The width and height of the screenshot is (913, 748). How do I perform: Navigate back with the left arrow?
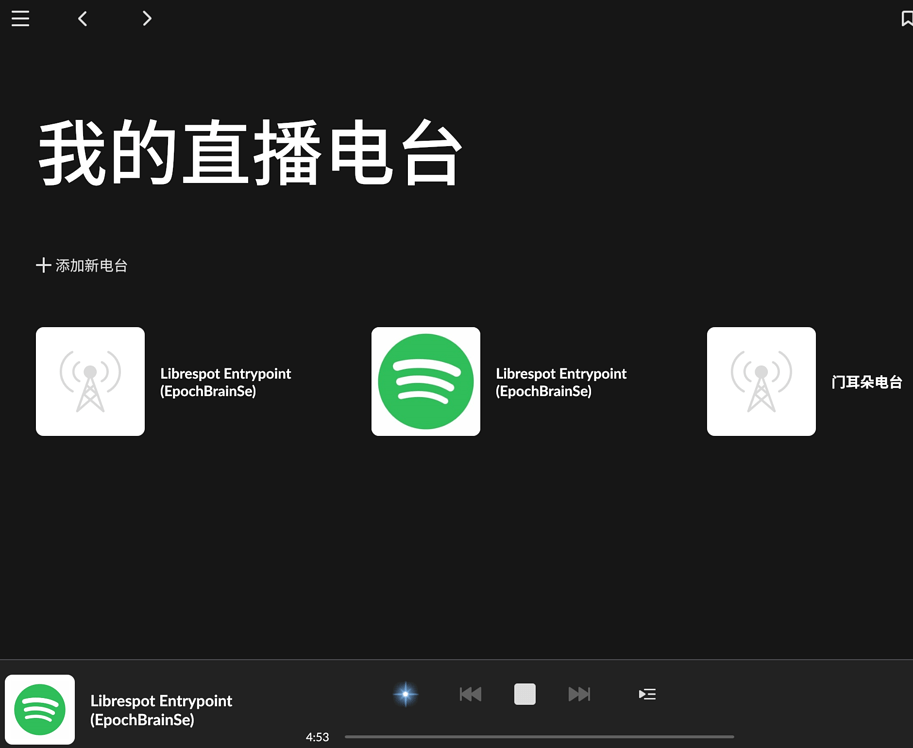[x=82, y=18]
